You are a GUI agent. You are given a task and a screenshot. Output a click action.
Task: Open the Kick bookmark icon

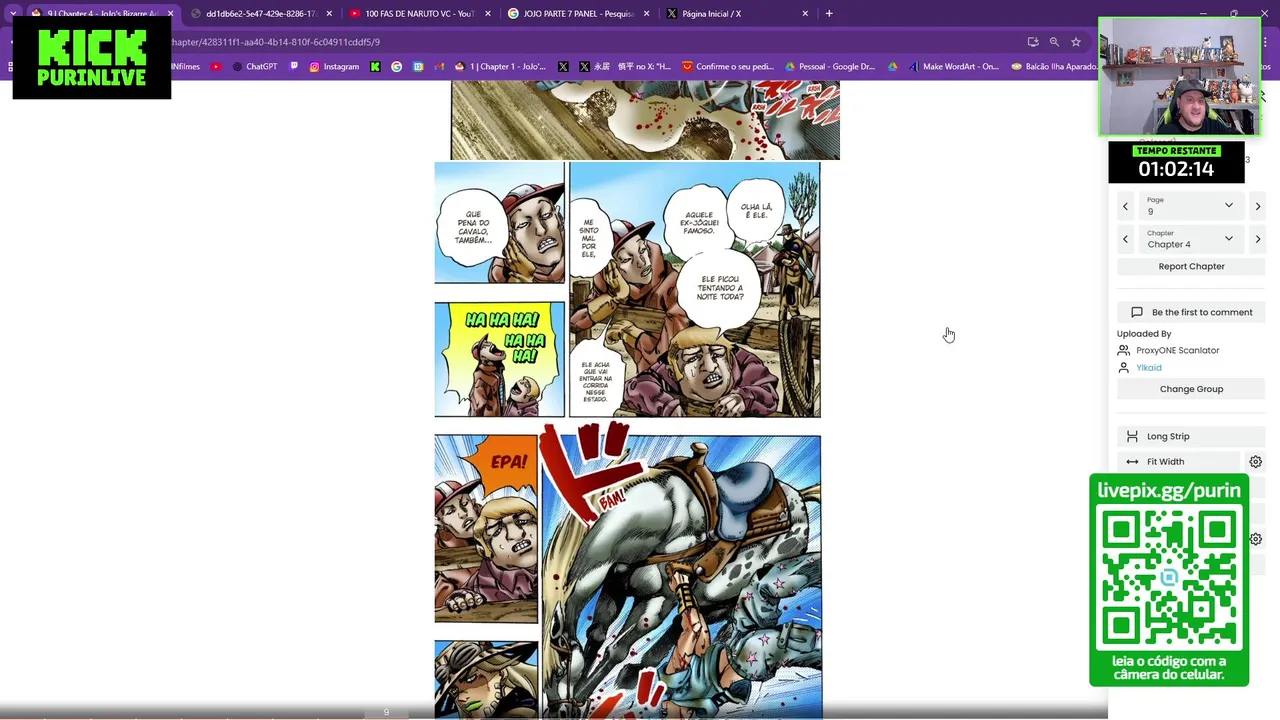(375, 67)
